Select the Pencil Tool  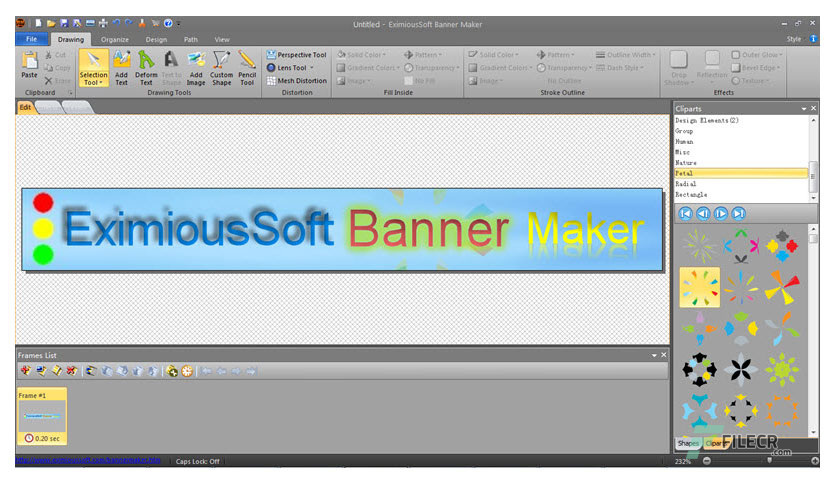tap(247, 68)
